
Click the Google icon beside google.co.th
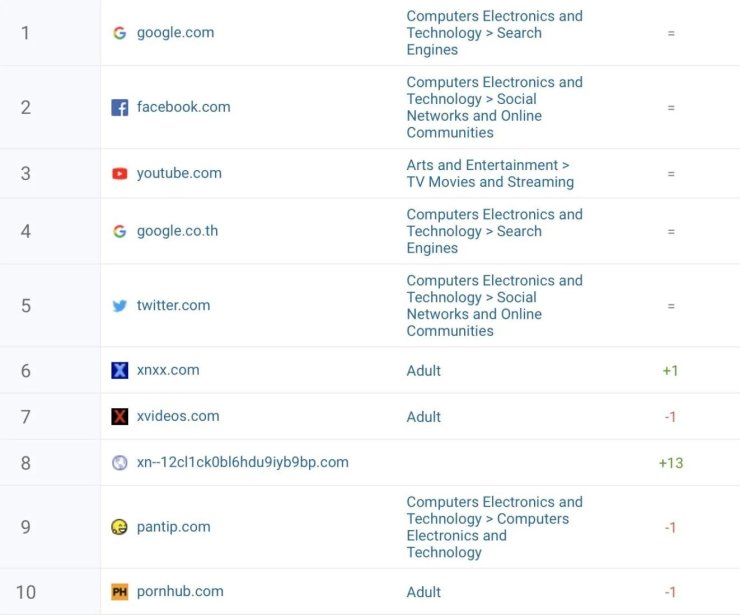coord(119,231)
